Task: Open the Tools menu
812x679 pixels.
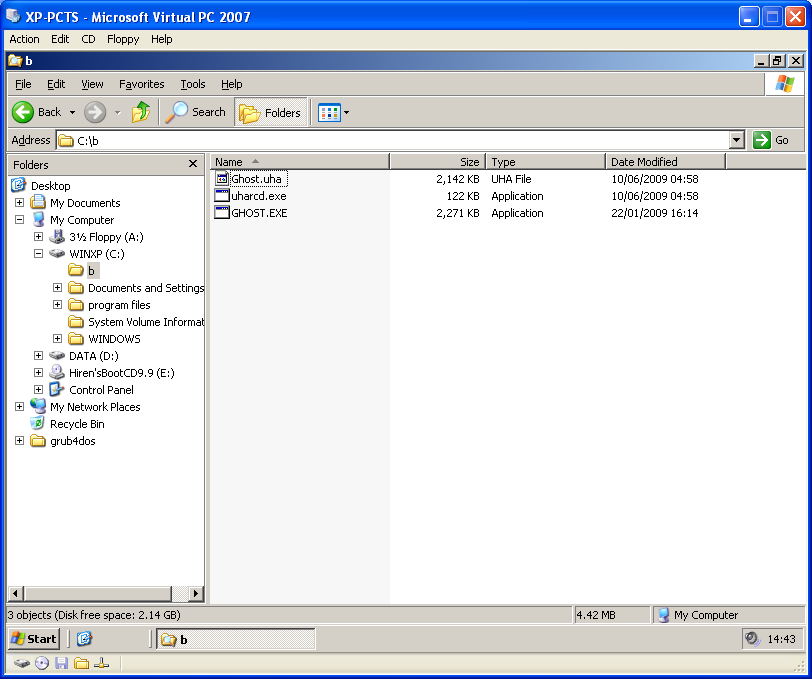Action: tap(193, 84)
